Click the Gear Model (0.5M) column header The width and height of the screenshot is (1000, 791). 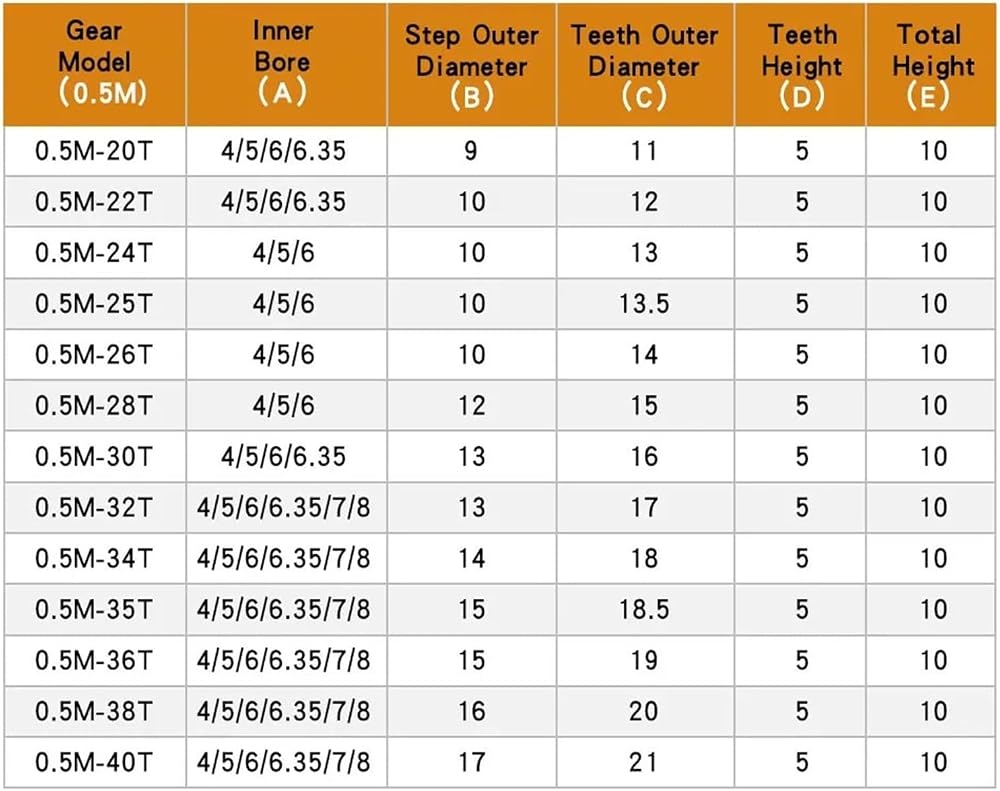(95, 64)
